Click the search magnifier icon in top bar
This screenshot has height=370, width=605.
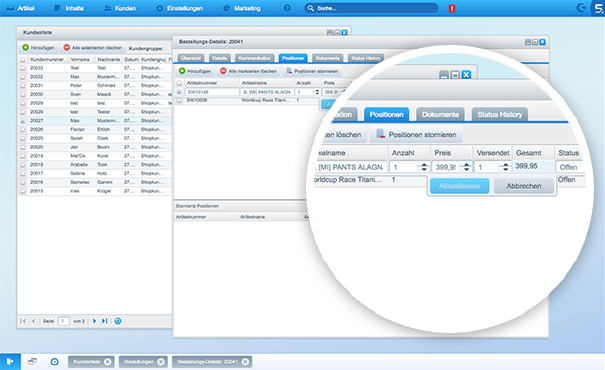click(x=311, y=8)
